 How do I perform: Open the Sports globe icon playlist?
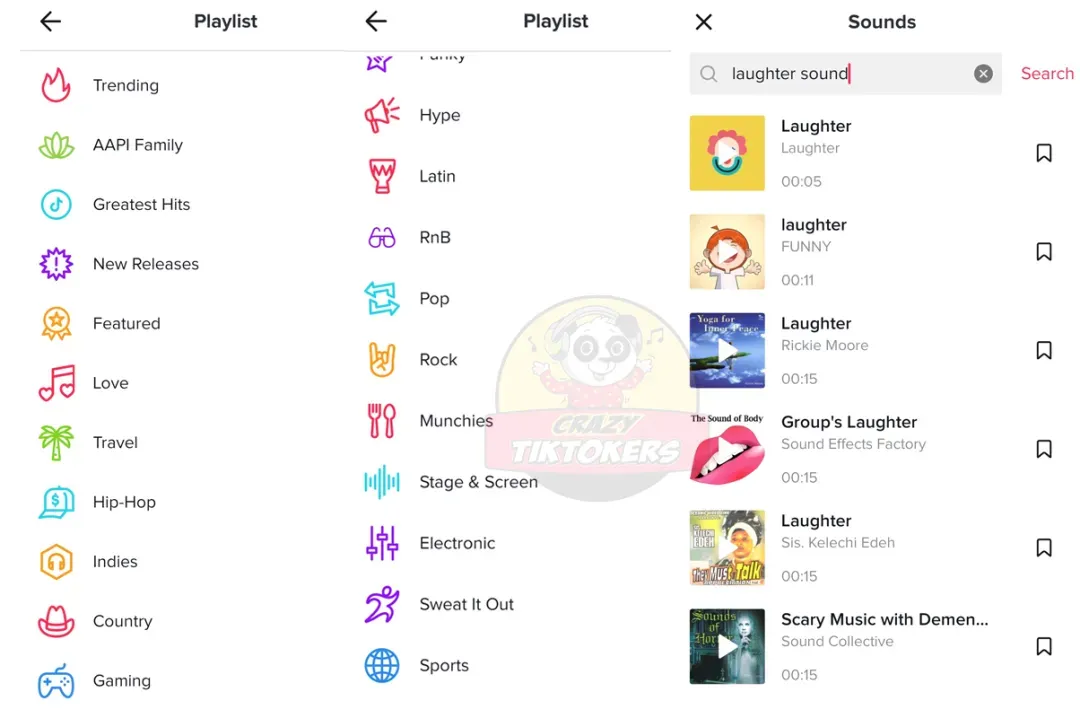382,666
